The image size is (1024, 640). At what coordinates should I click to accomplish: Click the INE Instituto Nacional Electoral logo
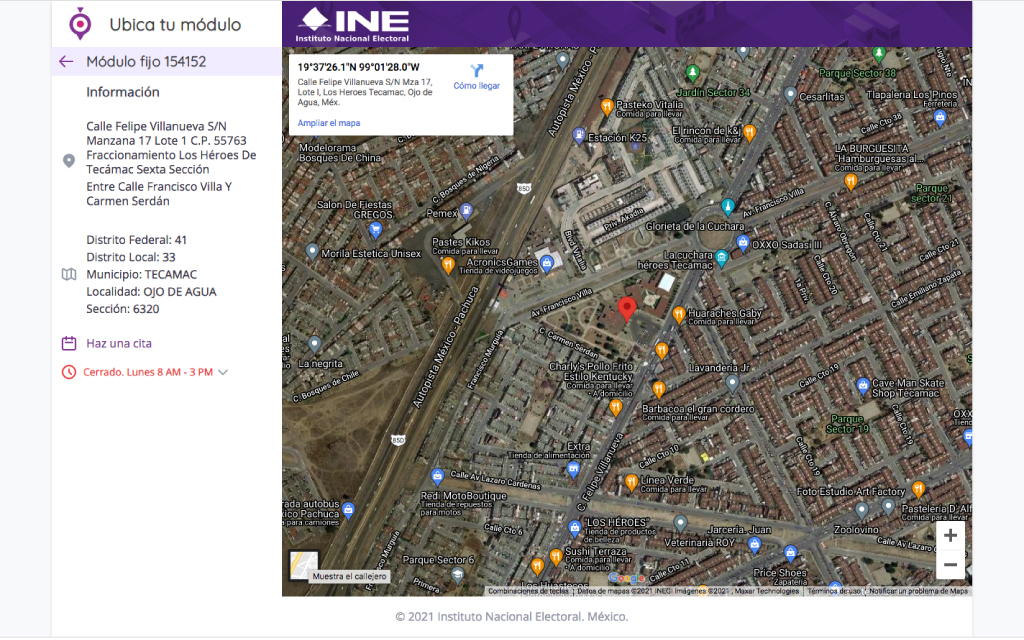353,24
